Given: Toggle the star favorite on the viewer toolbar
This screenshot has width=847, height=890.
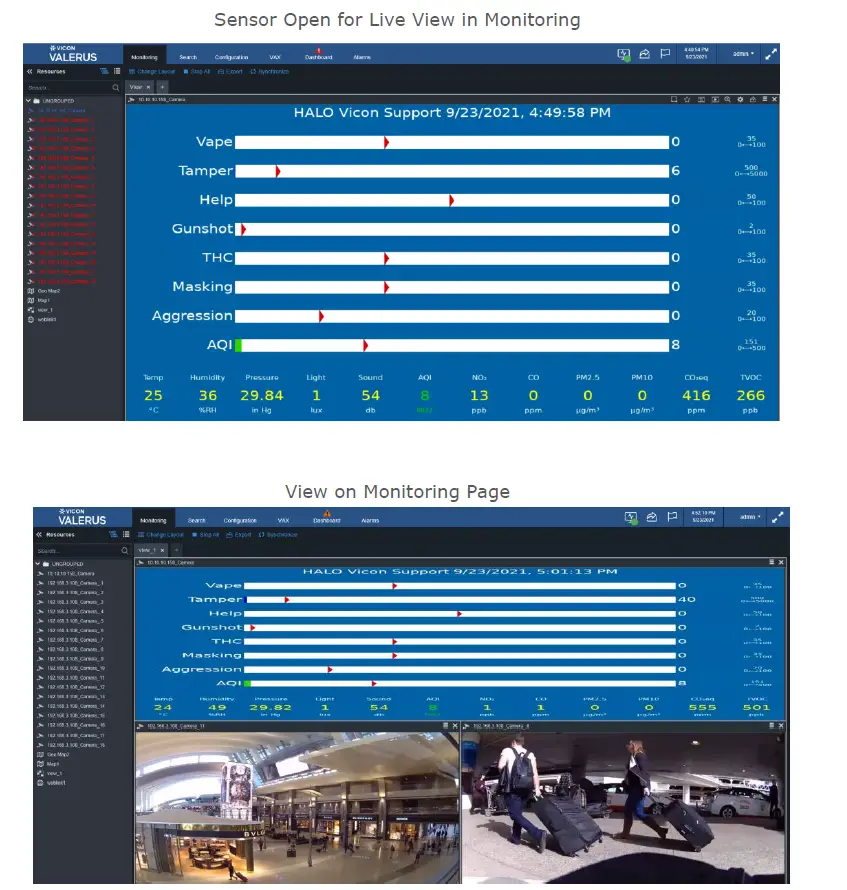Looking at the screenshot, I should pos(687,99).
